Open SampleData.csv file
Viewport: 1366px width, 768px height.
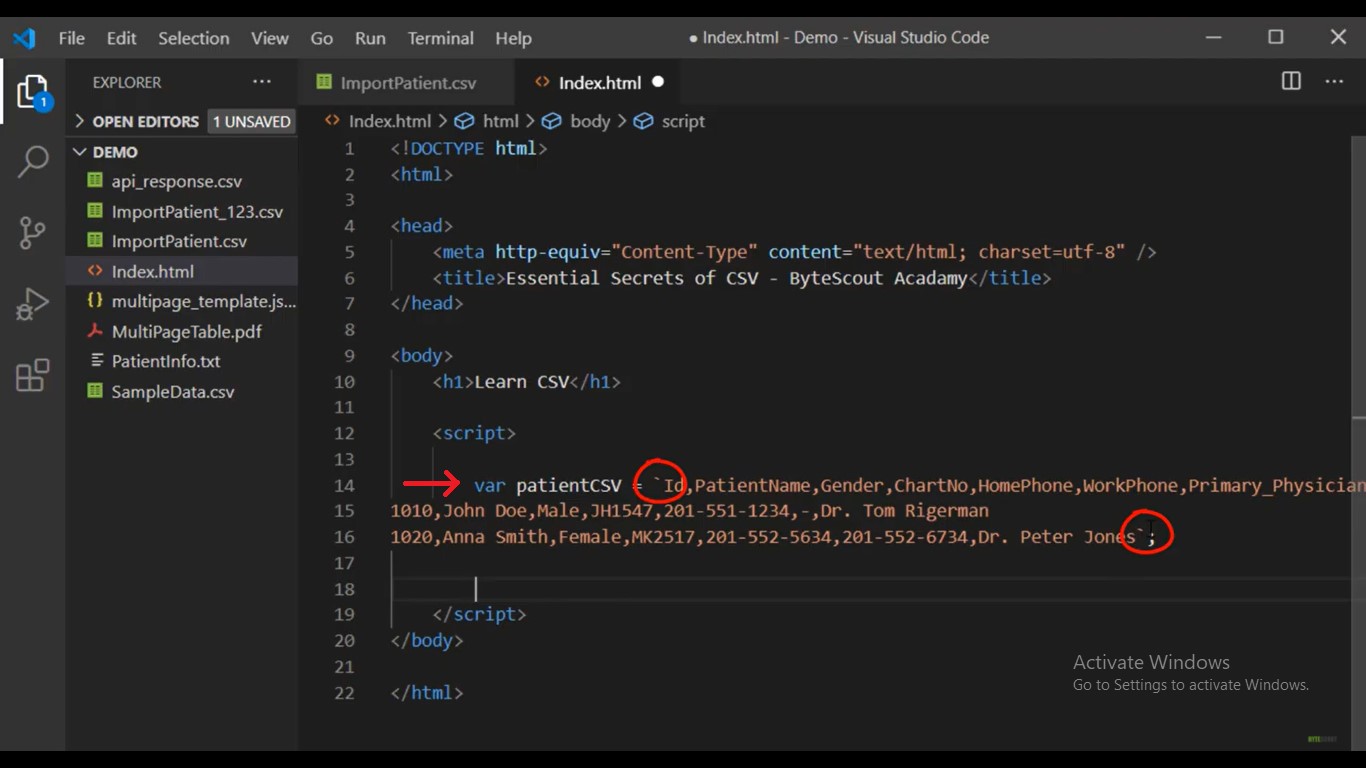click(173, 391)
